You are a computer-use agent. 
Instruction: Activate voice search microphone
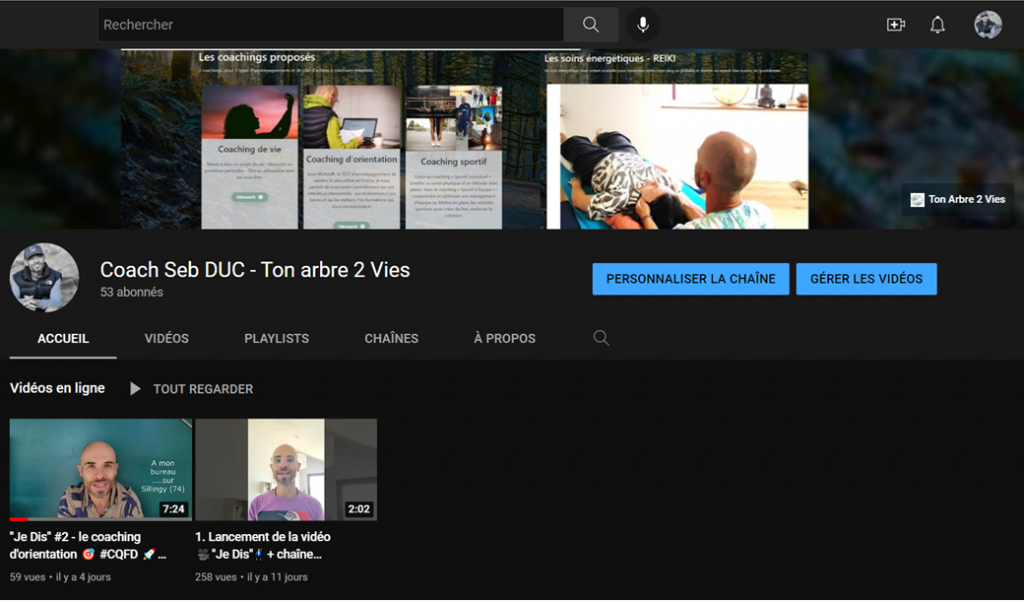click(642, 25)
